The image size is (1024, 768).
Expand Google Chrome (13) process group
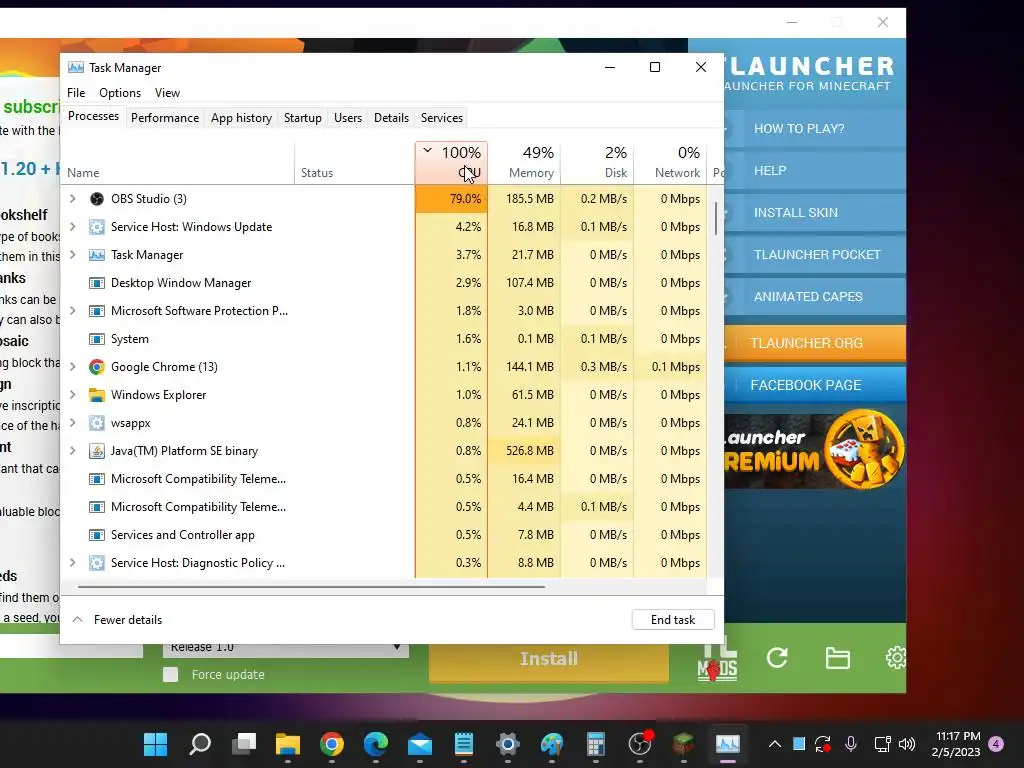pos(72,367)
